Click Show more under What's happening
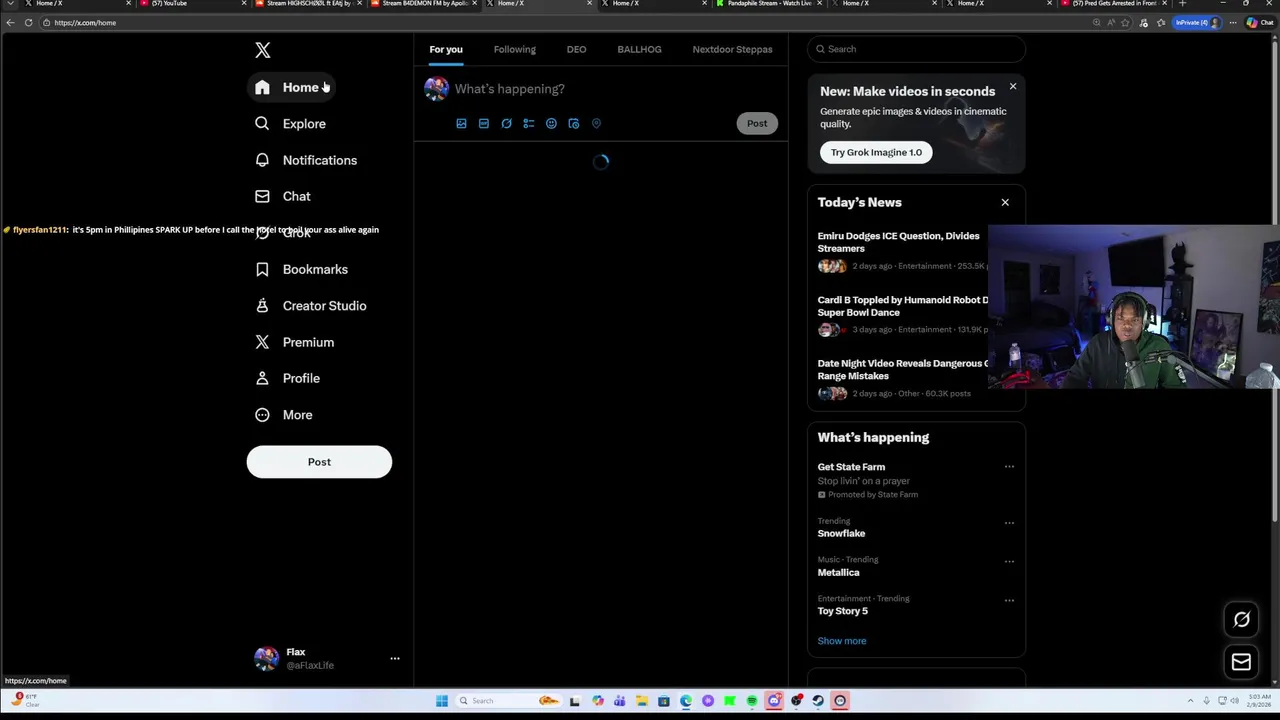The height and width of the screenshot is (720, 1280). 842,641
